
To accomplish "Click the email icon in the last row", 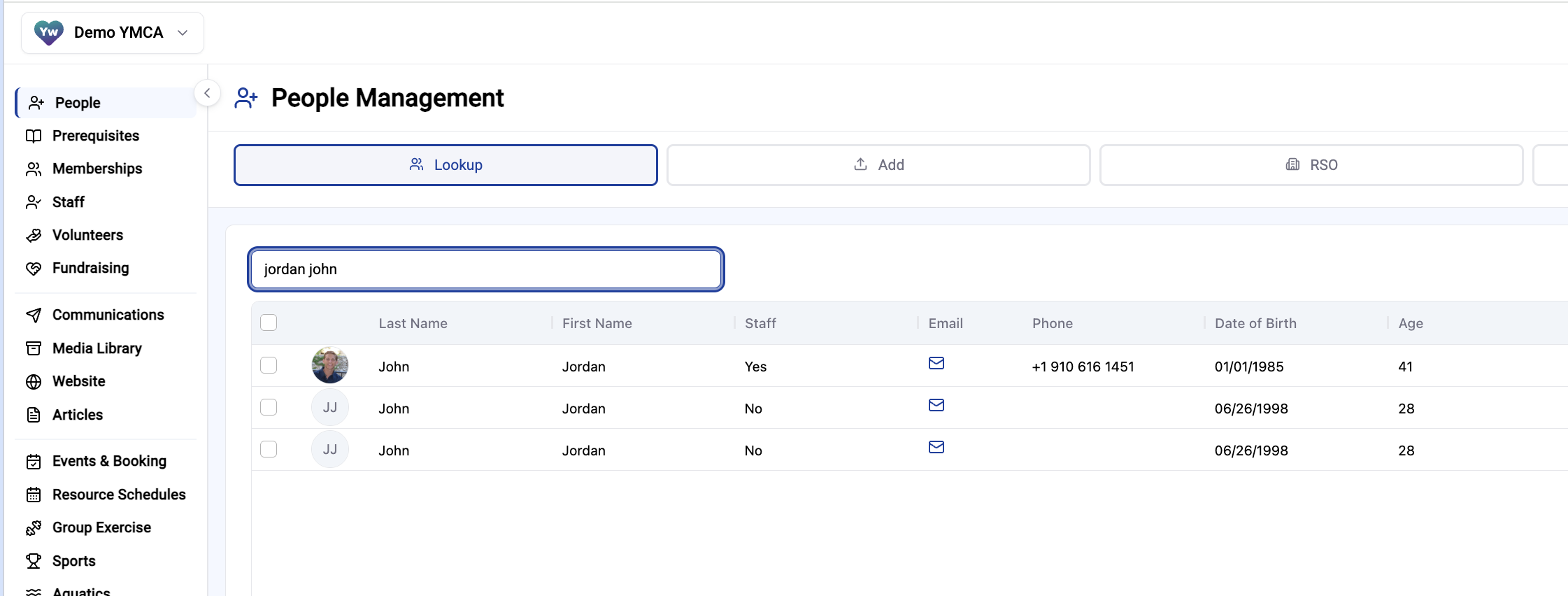I will 936,447.
